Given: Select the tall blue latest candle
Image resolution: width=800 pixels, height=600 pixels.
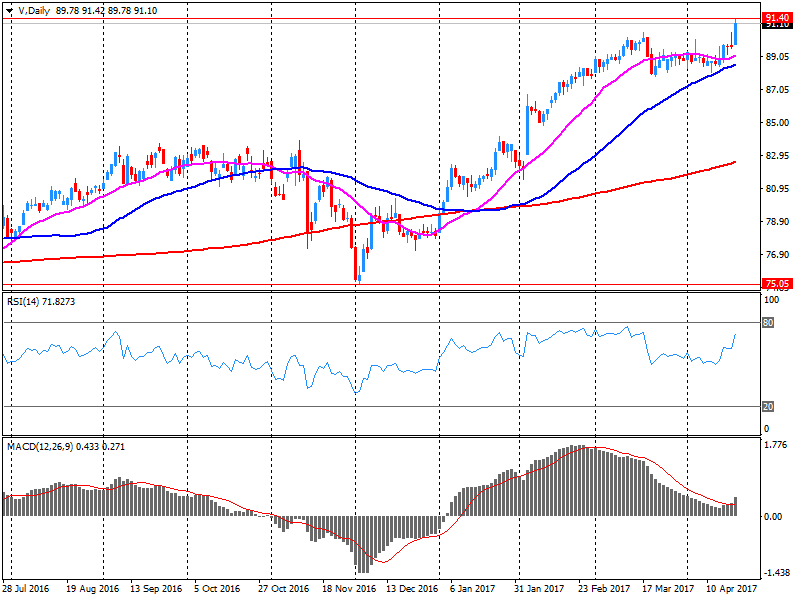Looking at the screenshot, I should (x=735, y=35).
